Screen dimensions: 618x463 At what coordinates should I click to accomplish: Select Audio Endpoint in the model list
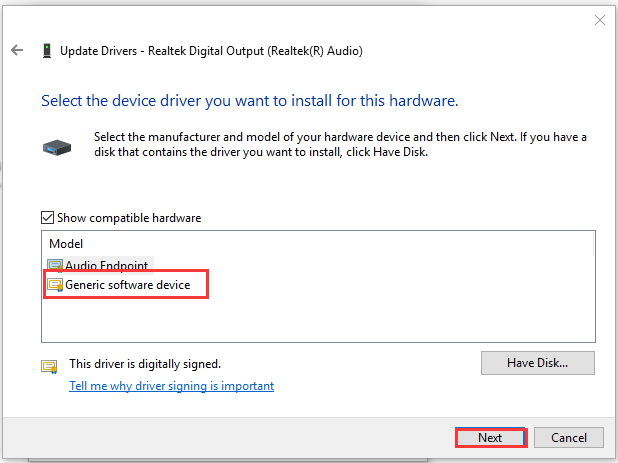(x=106, y=266)
